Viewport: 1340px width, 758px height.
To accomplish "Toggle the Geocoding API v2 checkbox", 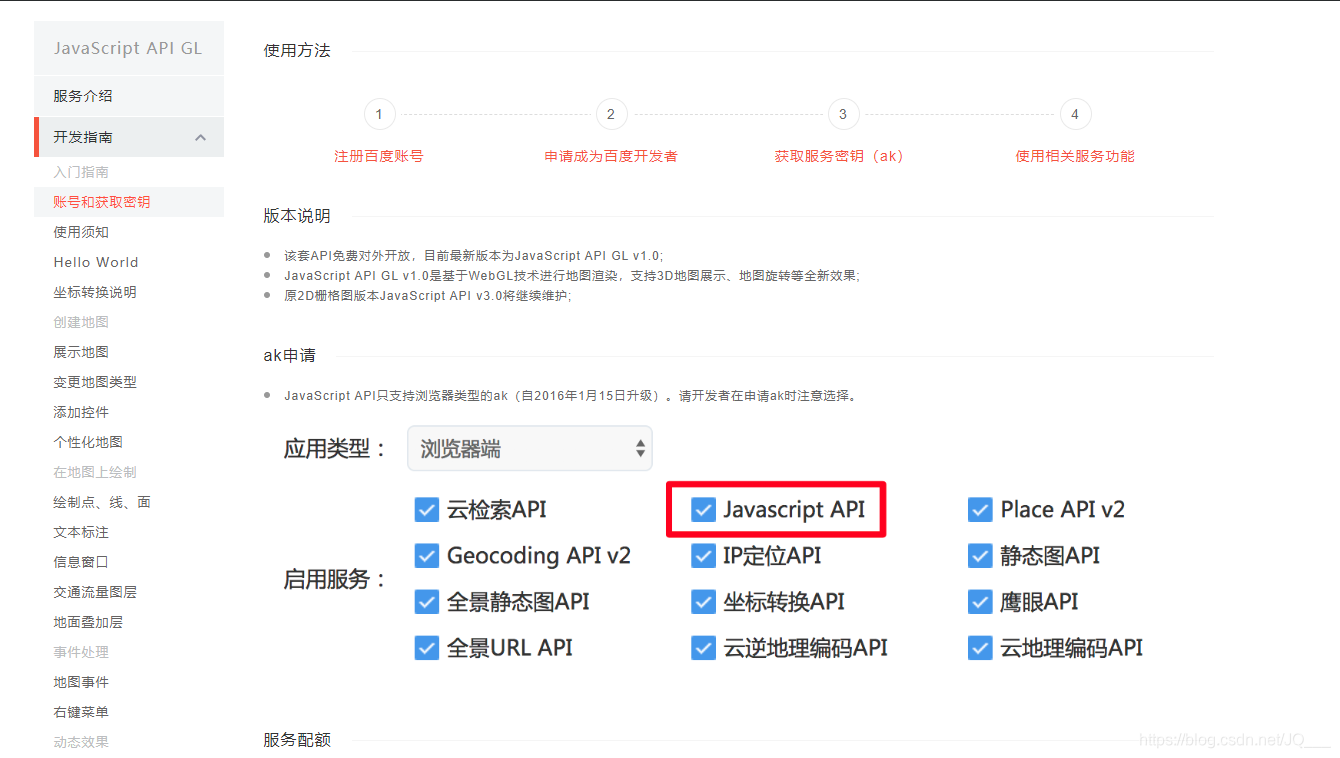I will 427,556.
